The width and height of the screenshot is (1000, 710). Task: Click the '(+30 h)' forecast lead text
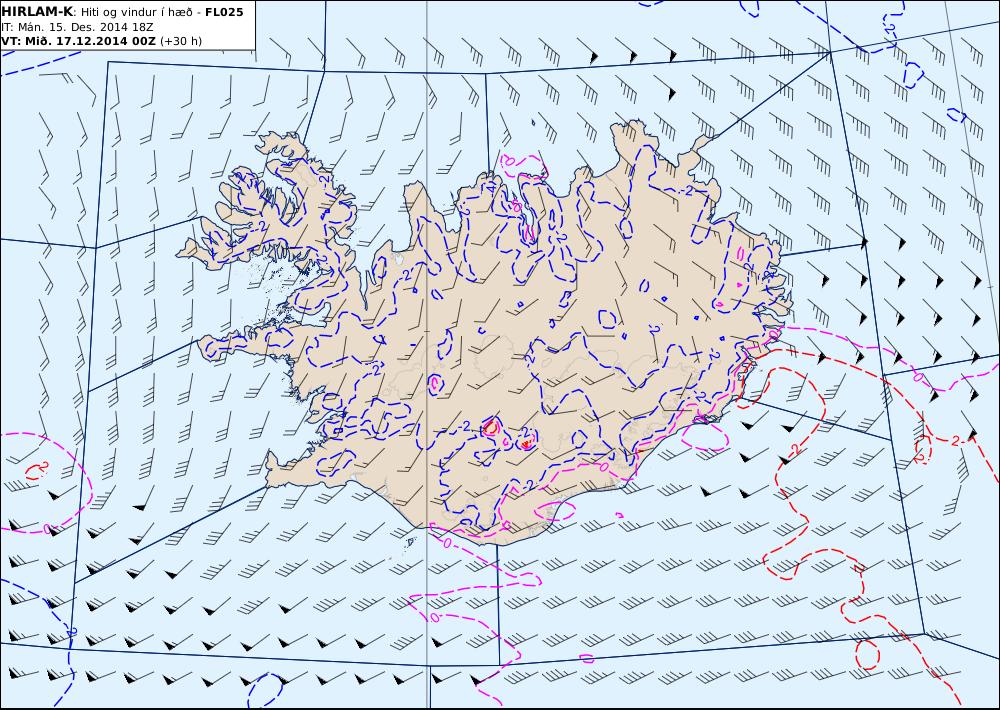click(x=180, y=41)
